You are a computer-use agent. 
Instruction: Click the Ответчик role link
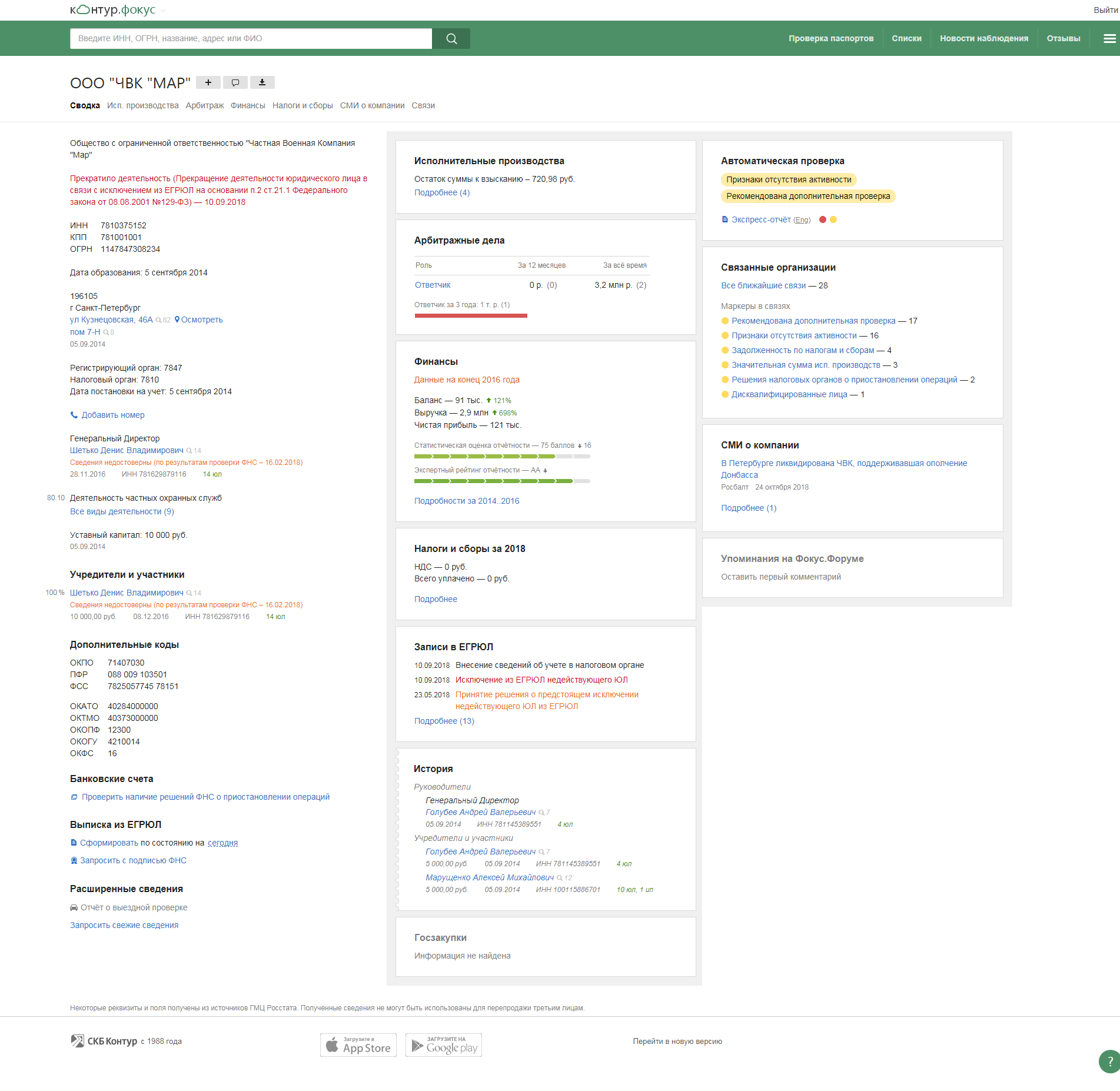point(433,285)
